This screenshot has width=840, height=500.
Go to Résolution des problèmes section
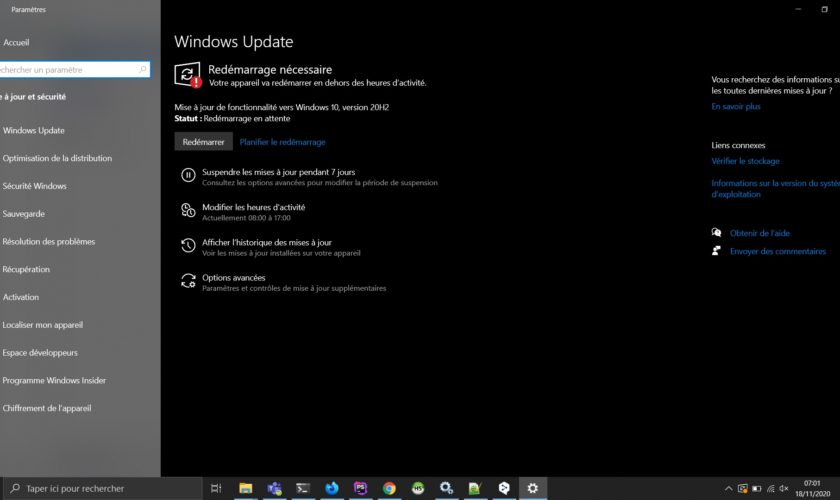pos(49,241)
